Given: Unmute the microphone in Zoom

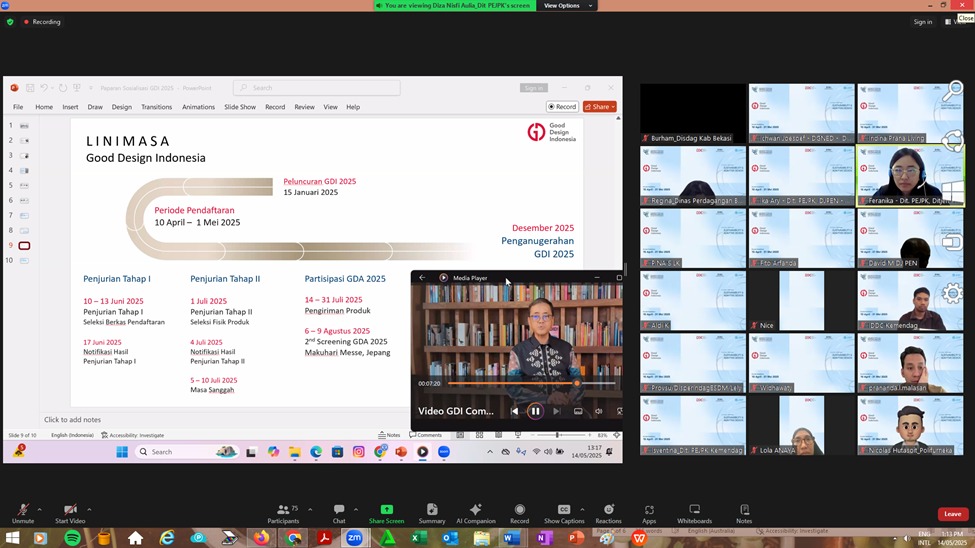Looking at the screenshot, I should click(x=23, y=514).
